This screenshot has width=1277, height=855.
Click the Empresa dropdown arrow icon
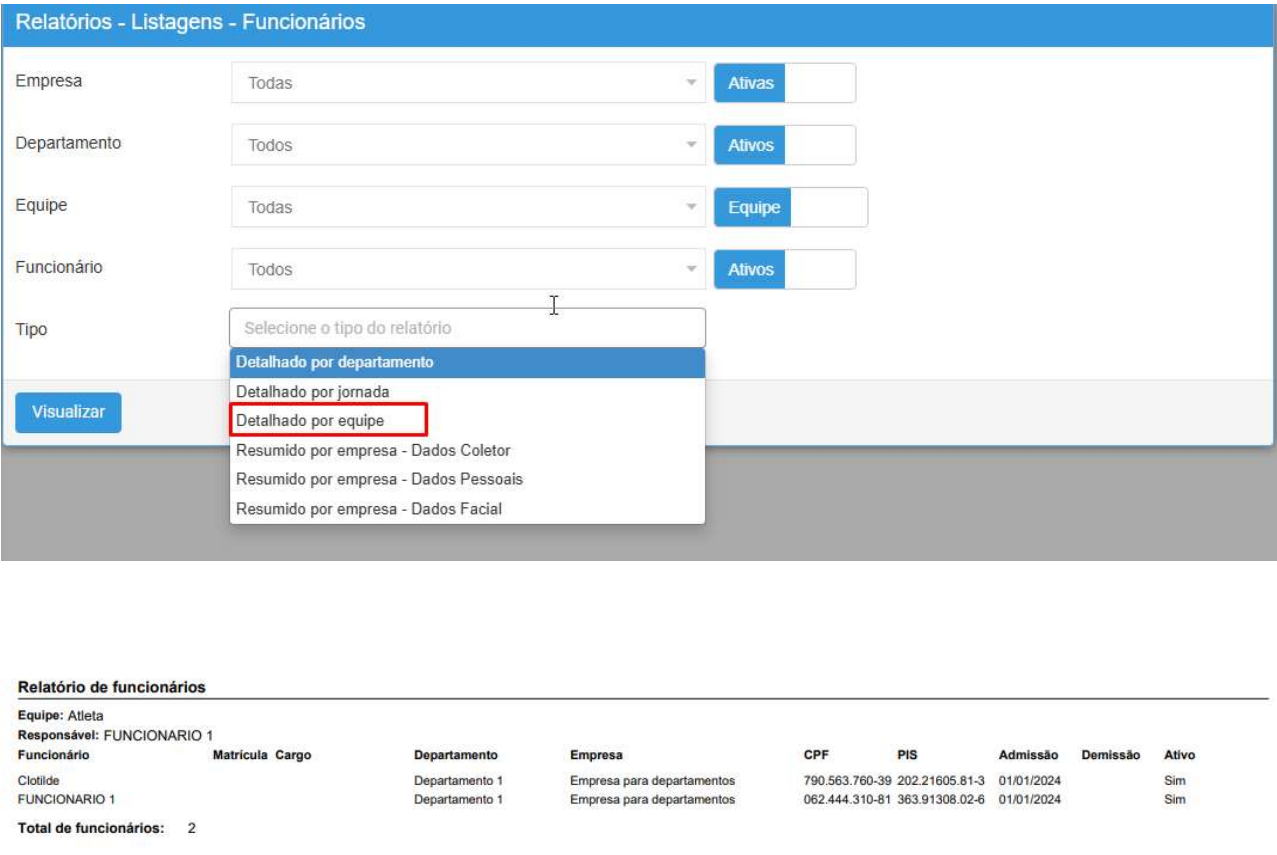[x=690, y=83]
